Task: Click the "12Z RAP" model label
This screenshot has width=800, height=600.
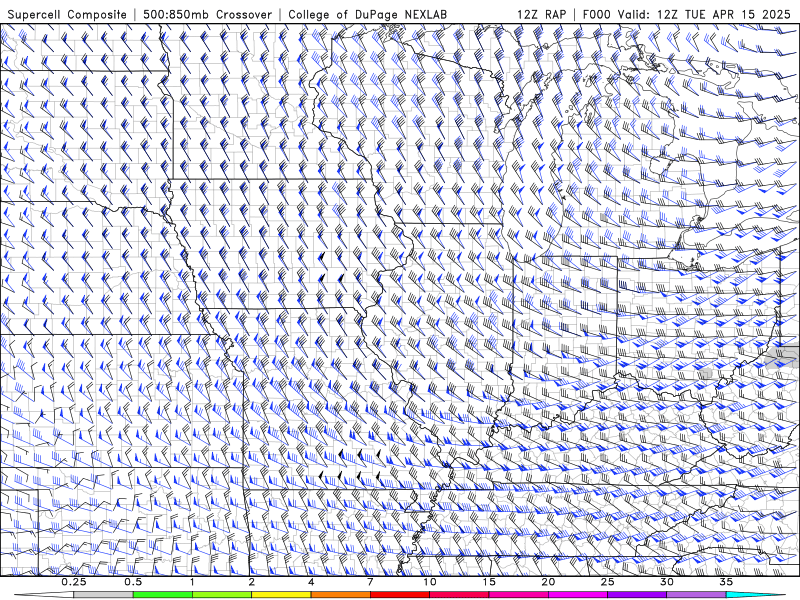Action: [x=541, y=14]
